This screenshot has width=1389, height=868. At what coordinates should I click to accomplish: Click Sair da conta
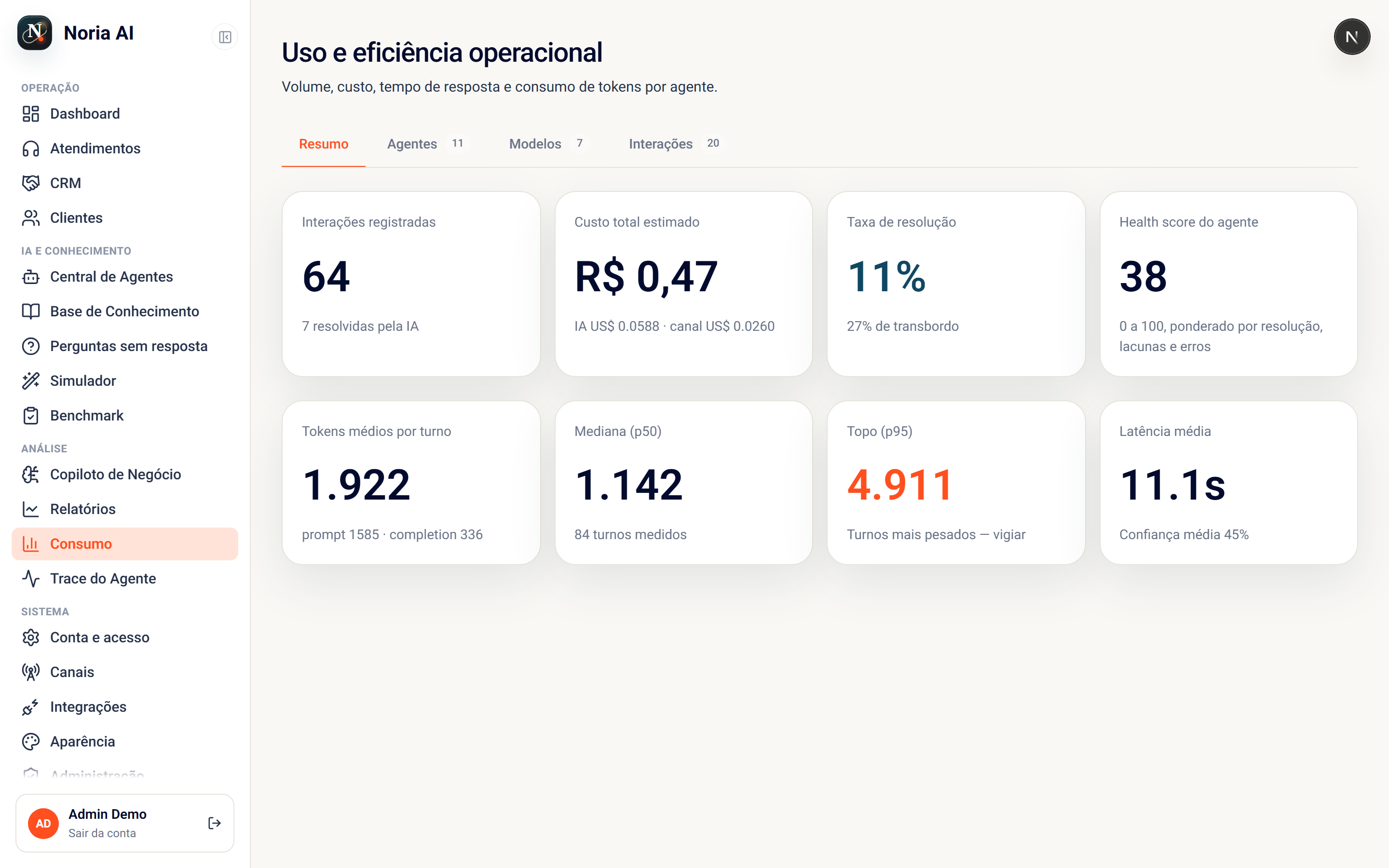[x=102, y=833]
